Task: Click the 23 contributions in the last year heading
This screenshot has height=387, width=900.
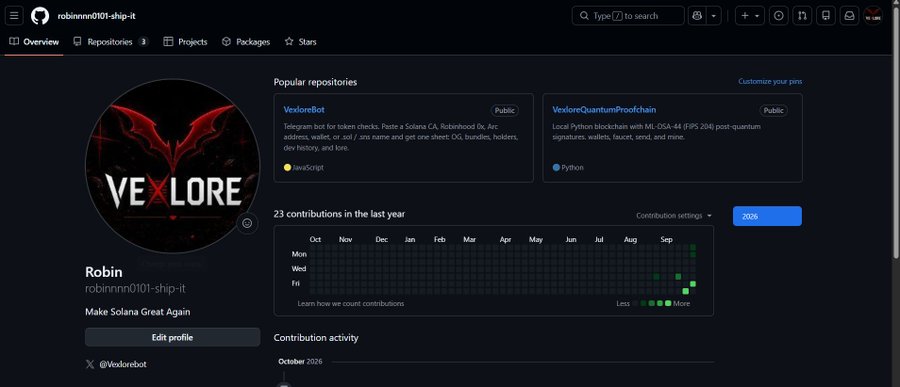Action: [339, 214]
